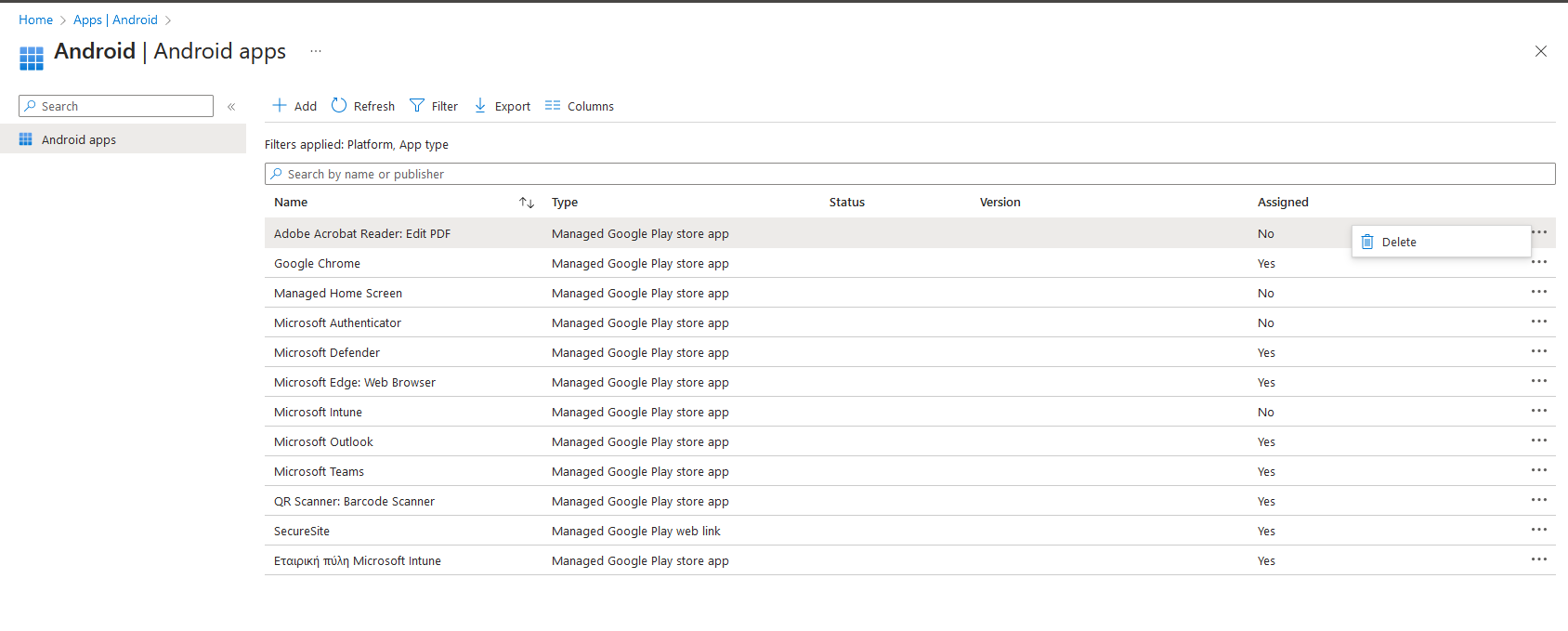Sort the list by Name arrows

pyautogui.click(x=527, y=203)
